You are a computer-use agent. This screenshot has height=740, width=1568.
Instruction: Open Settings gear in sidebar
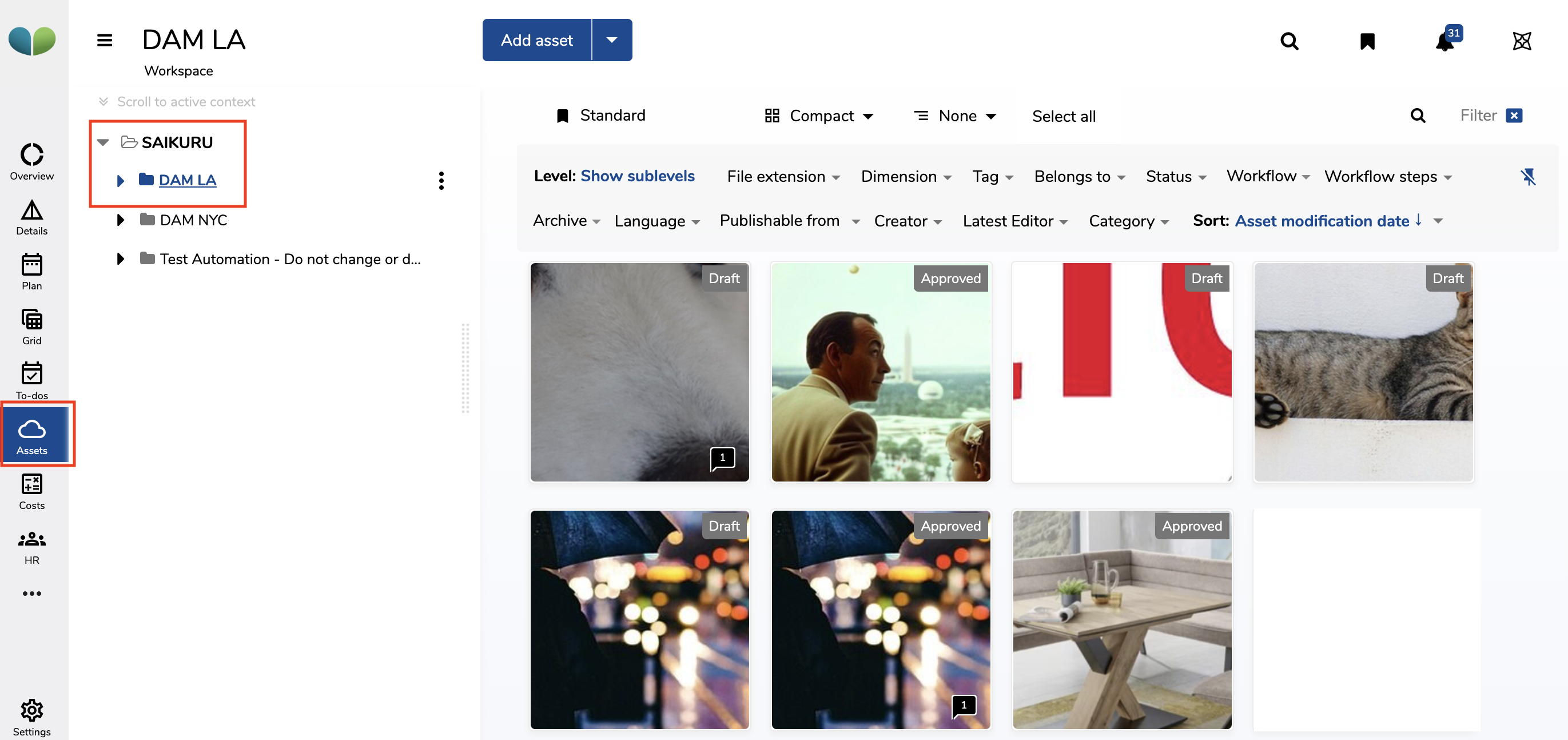31,718
